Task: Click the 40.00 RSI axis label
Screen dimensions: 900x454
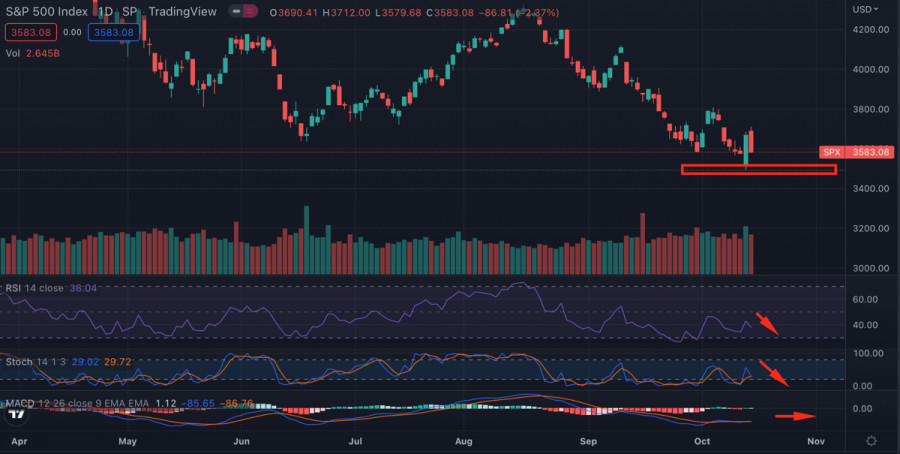Action: click(864, 325)
